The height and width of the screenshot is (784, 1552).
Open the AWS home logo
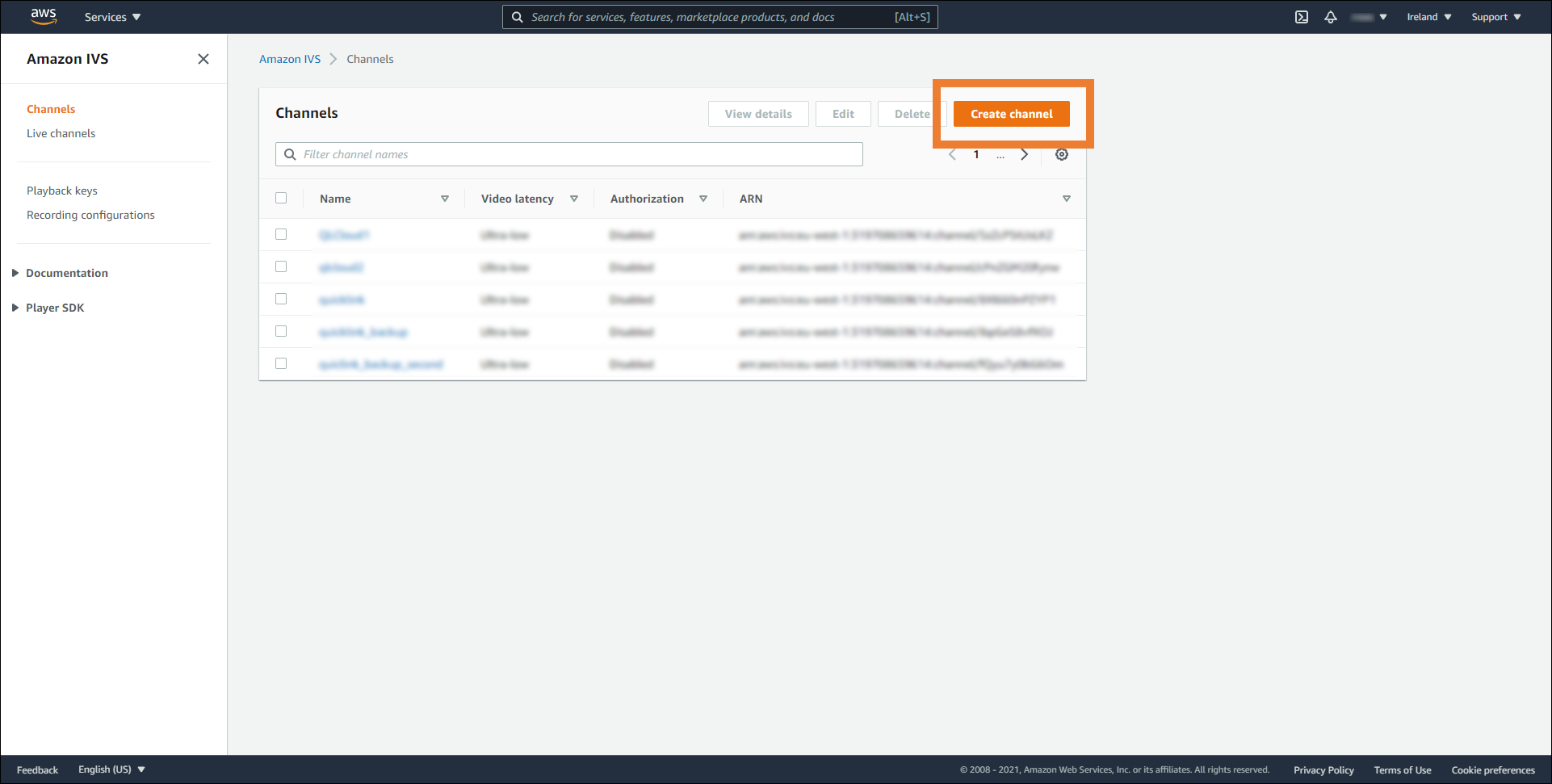click(x=44, y=17)
